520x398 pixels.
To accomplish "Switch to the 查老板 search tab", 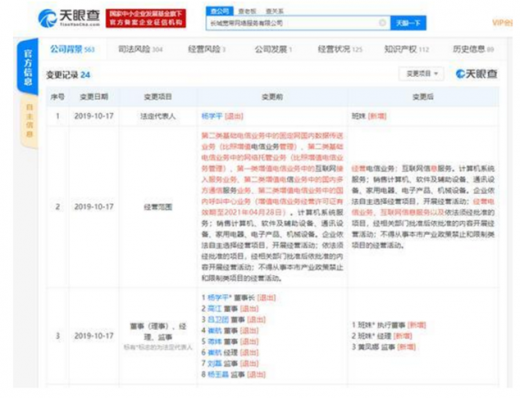I will point(247,11).
